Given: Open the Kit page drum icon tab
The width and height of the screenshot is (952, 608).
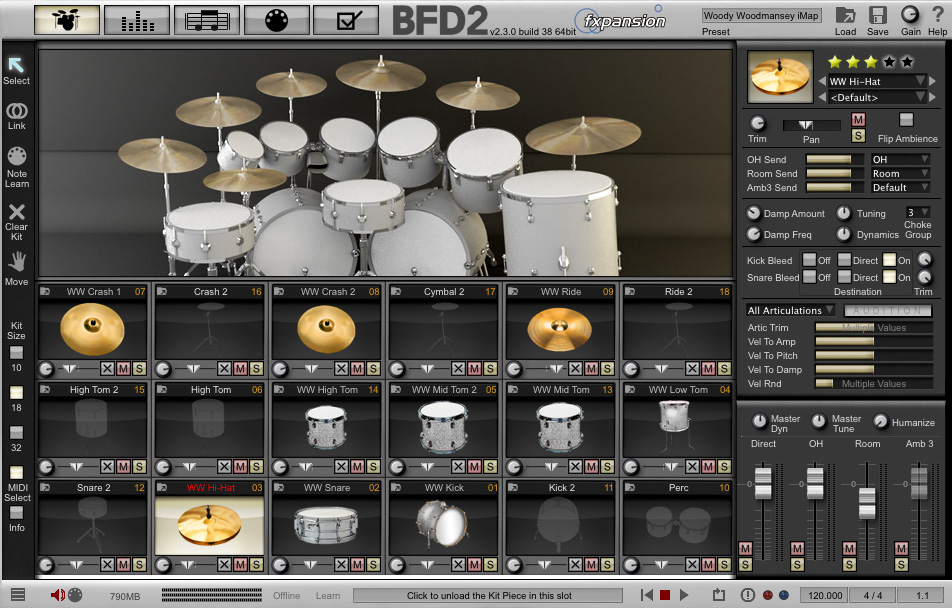Looking at the screenshot, I should [x=67, y=19].
